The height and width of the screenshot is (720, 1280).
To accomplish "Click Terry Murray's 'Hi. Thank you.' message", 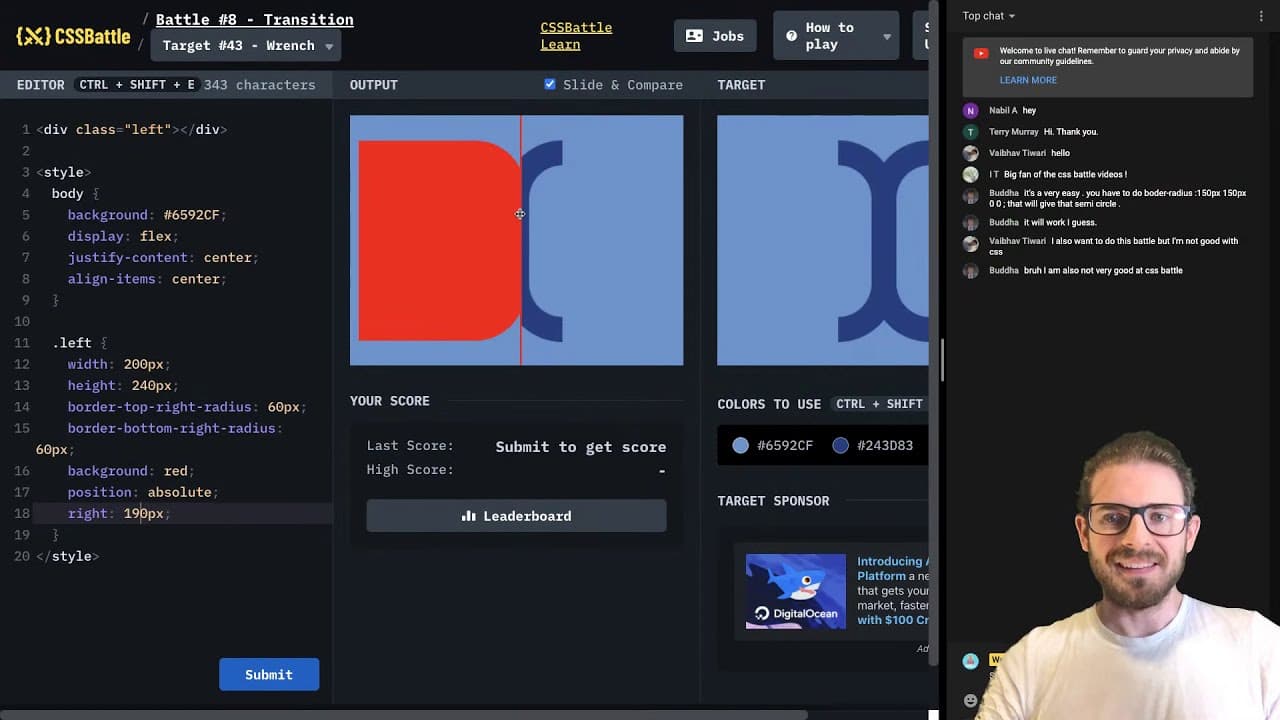I will 1071,132.
